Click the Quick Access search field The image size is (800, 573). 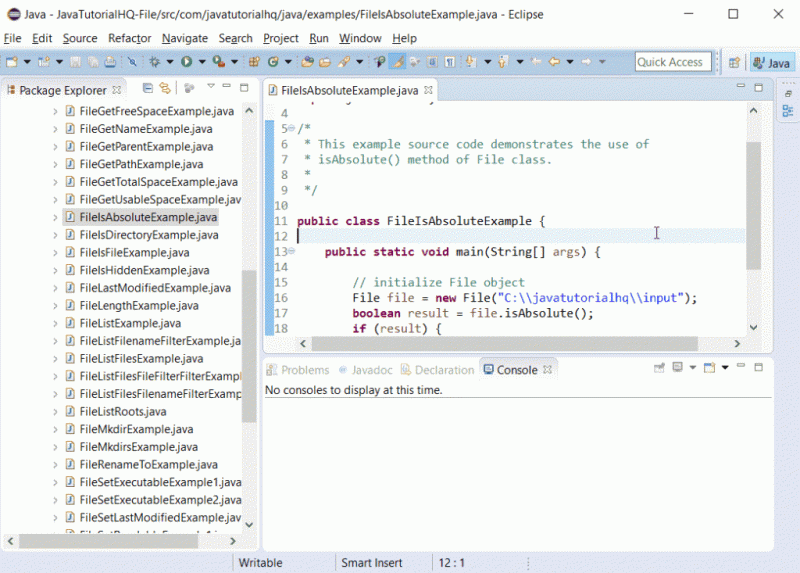pos(673,62)
